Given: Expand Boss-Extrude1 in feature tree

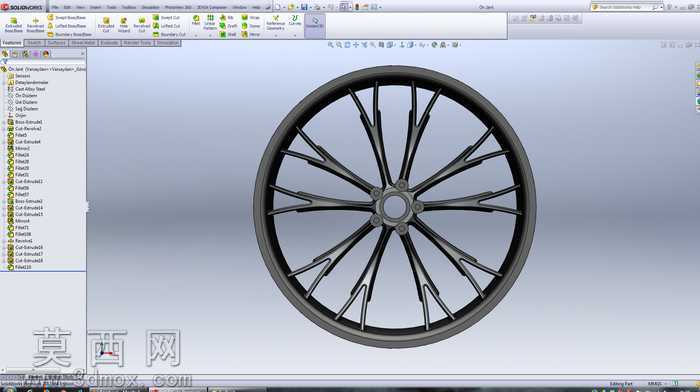Looking at the screenshot, I should [4, 122].
